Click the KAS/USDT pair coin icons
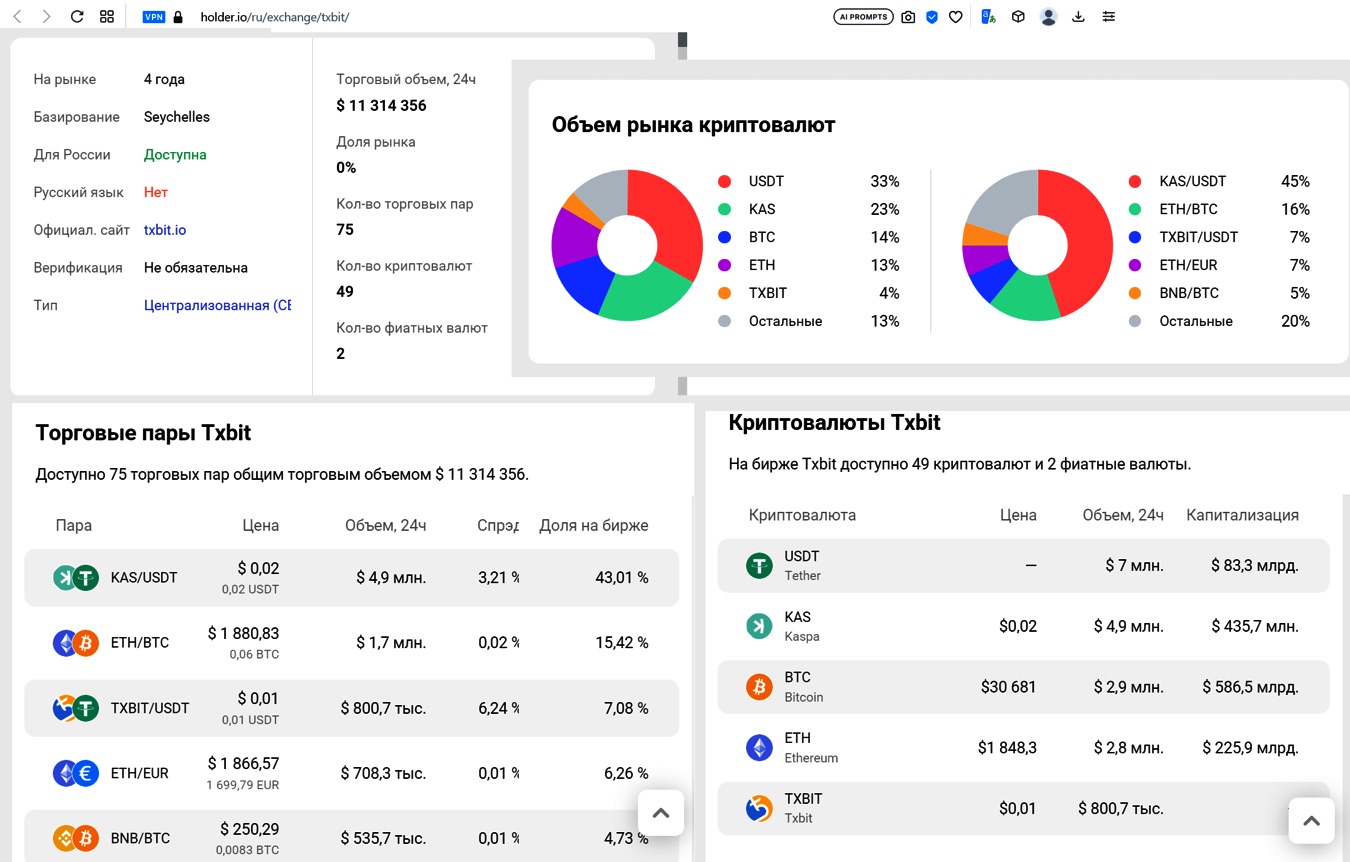Image resolution: width=1350 pixels, height=862 pixels. 76,577
